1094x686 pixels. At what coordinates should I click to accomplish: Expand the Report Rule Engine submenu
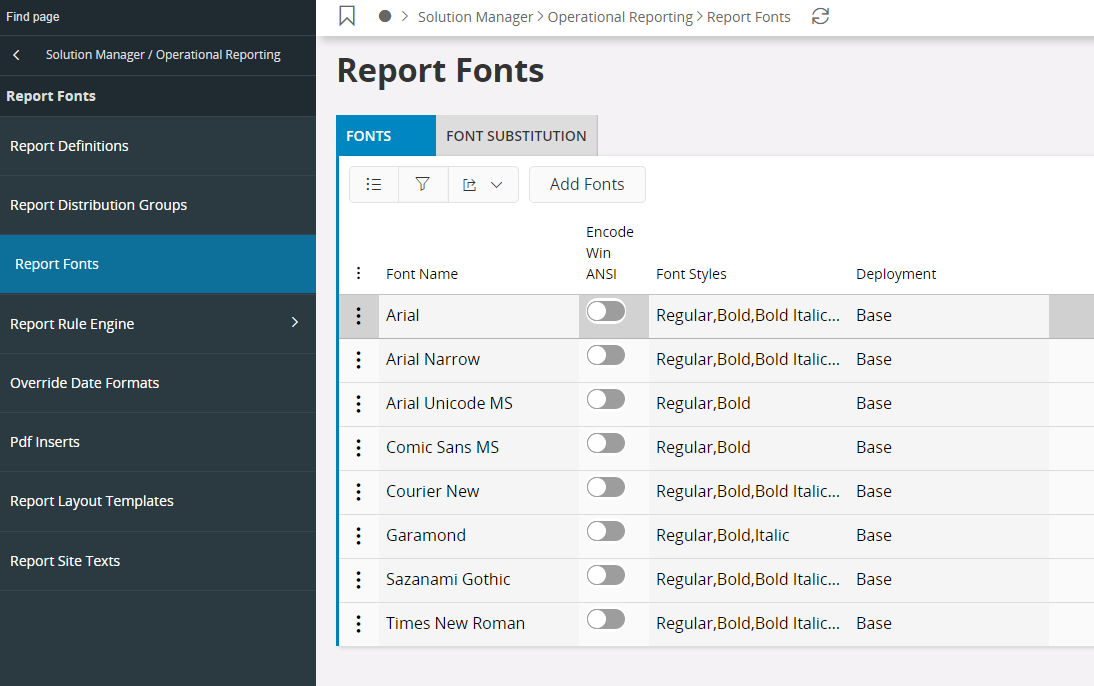pos(294,322)
